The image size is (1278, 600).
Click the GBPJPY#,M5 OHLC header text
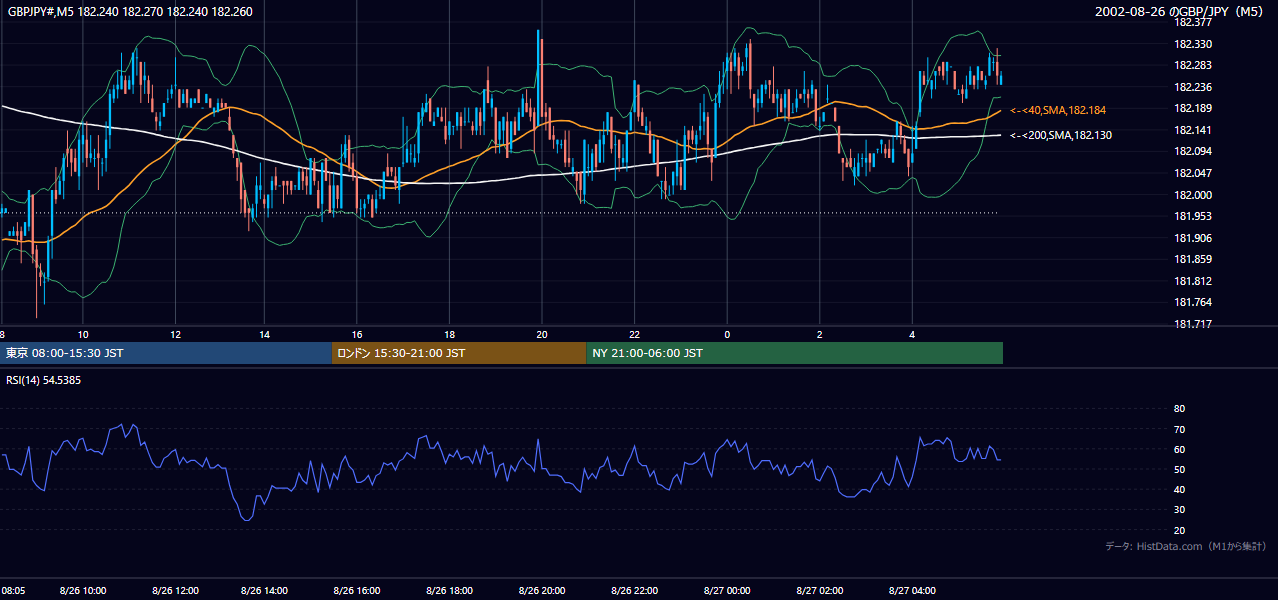coord(130,12)
